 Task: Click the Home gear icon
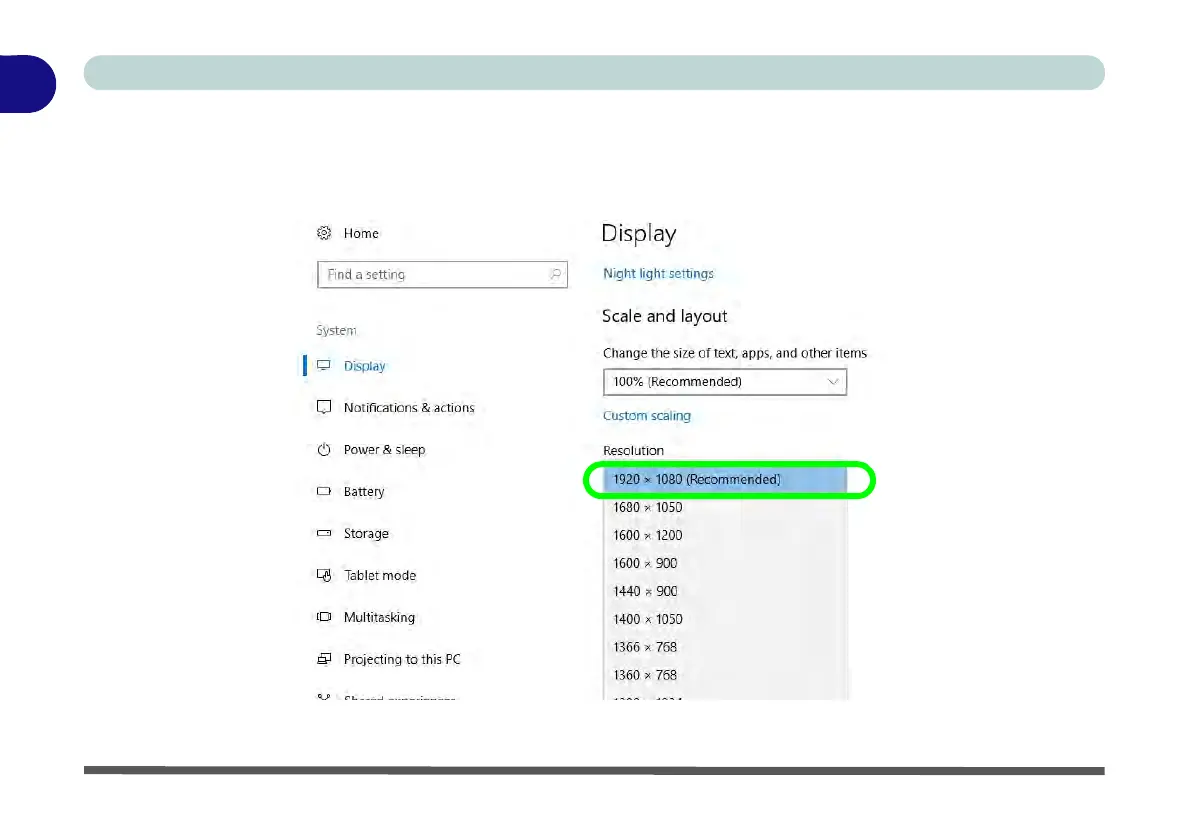coord(324,233)
